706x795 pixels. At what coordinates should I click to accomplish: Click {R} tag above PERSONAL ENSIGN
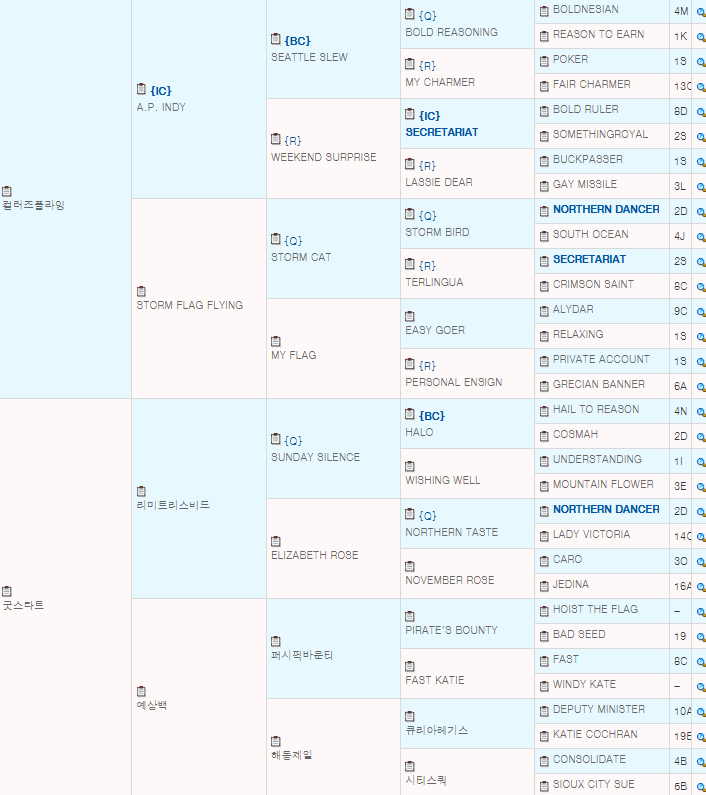click(x=427, y=366)
